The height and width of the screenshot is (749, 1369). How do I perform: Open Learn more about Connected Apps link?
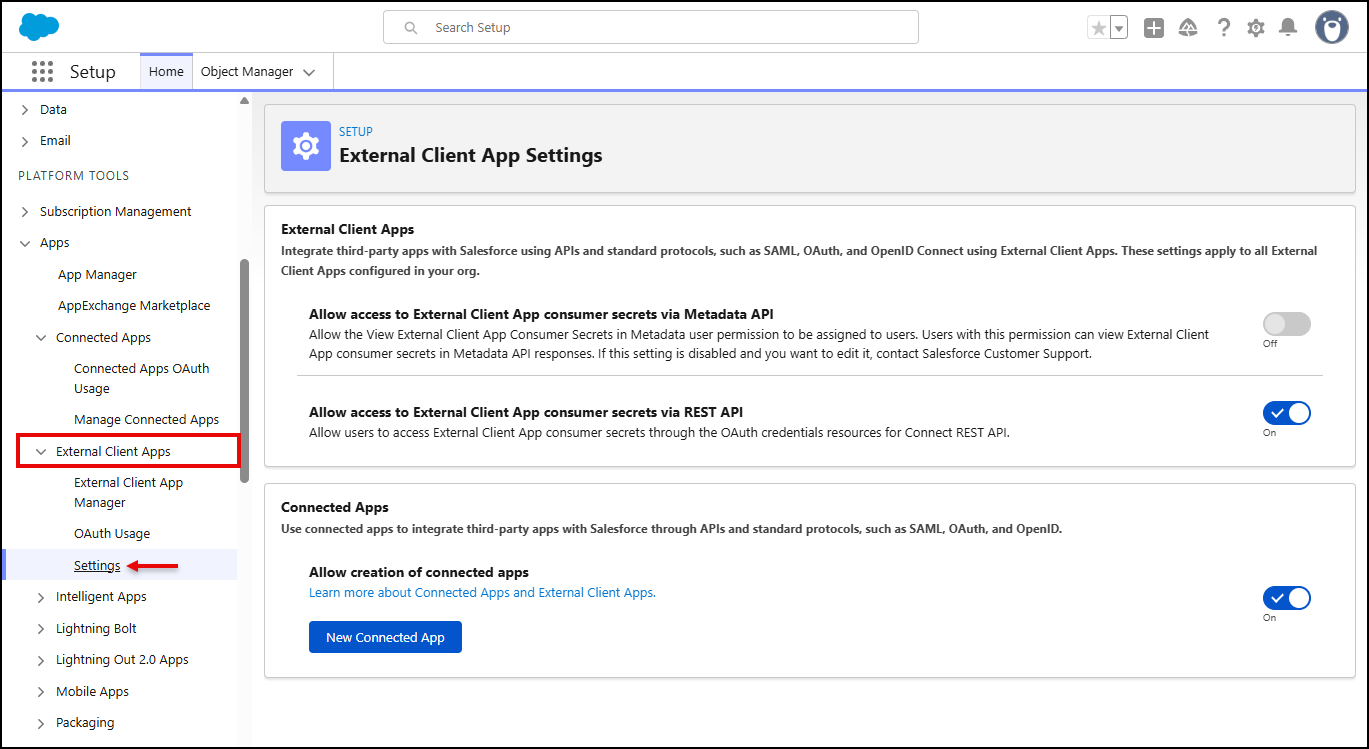(482, 593)
